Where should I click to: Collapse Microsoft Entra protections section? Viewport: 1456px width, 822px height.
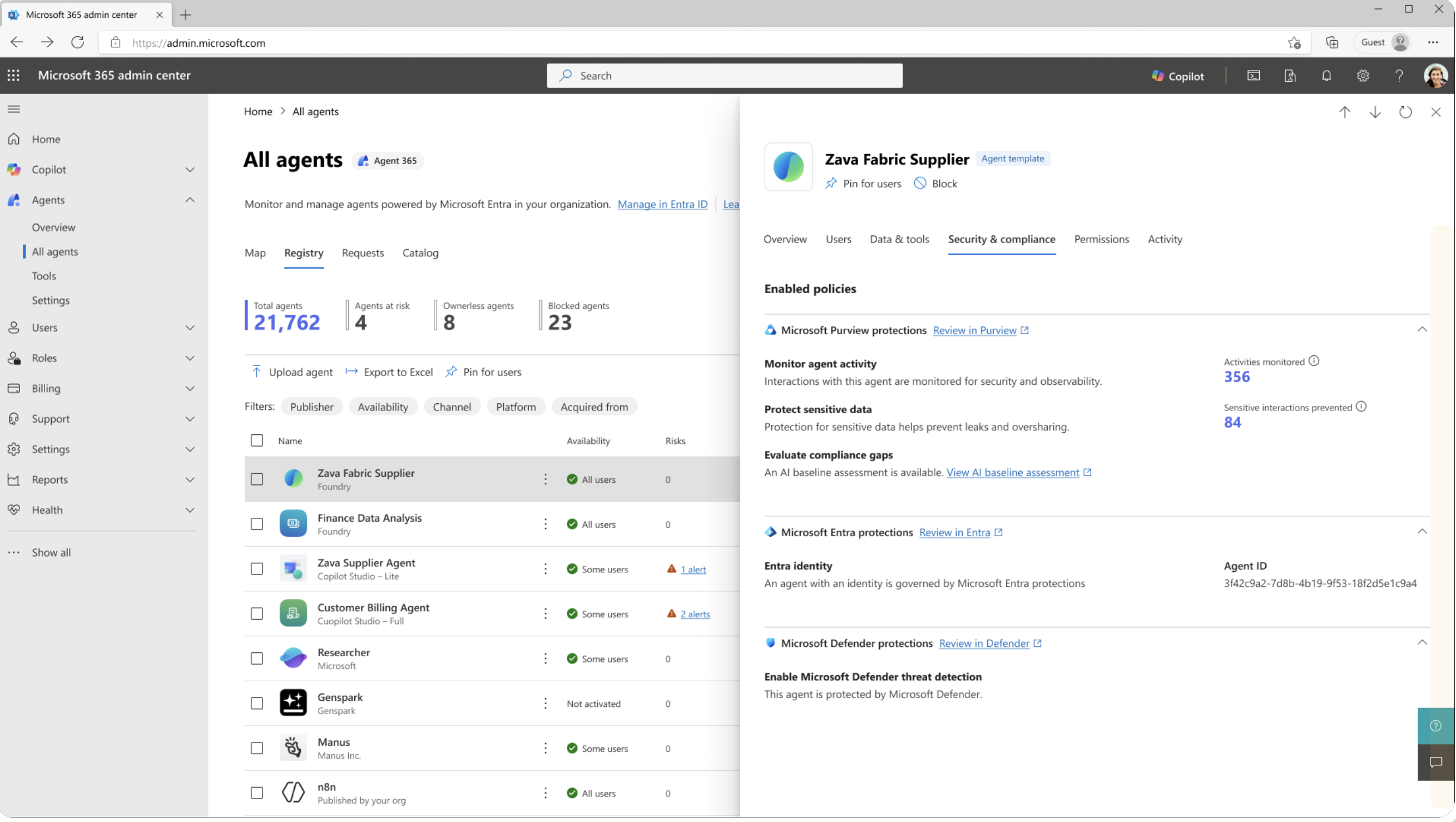click(x=1423, y=532)
